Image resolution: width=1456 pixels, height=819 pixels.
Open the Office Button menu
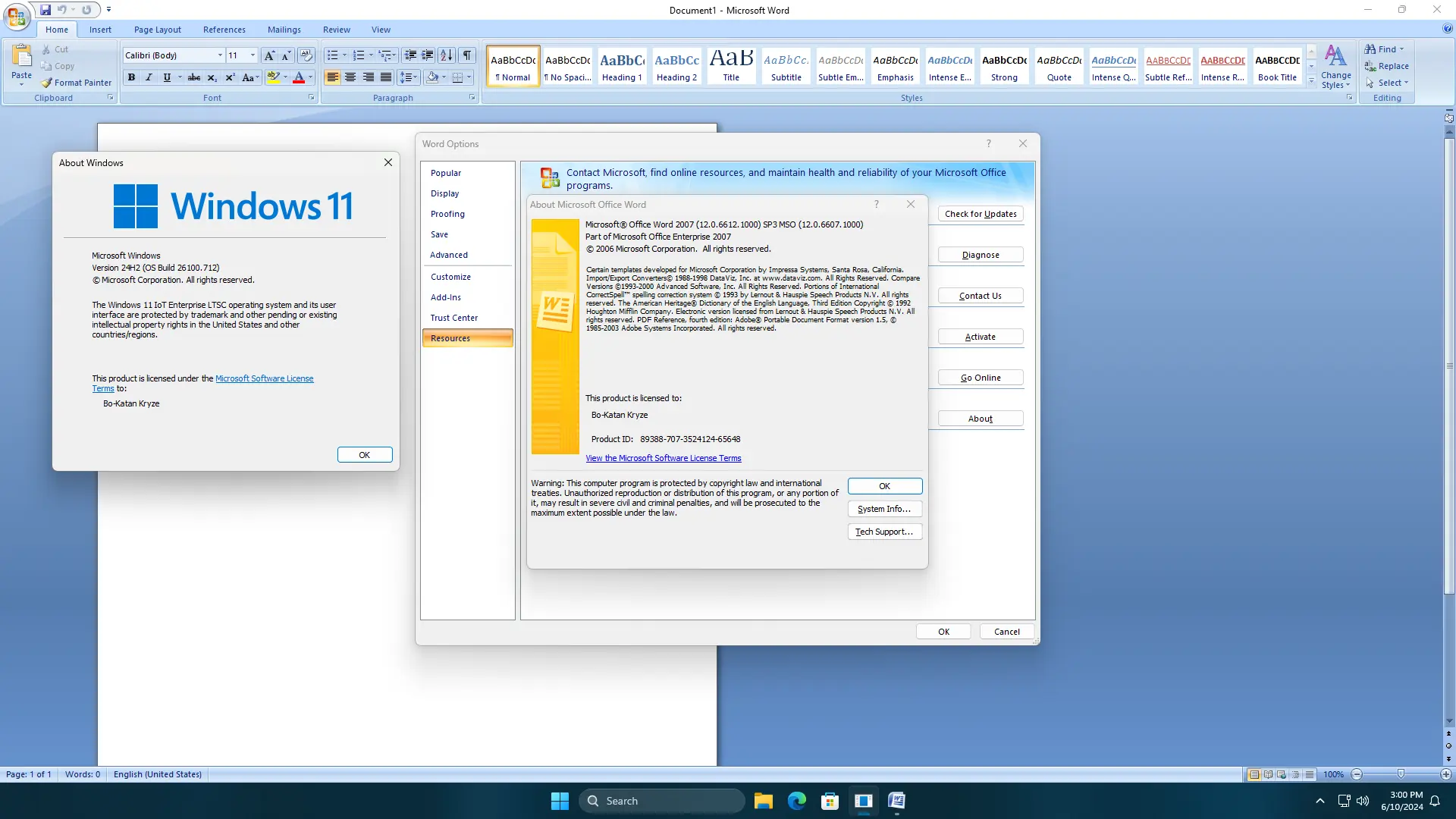tap(17, 17)
